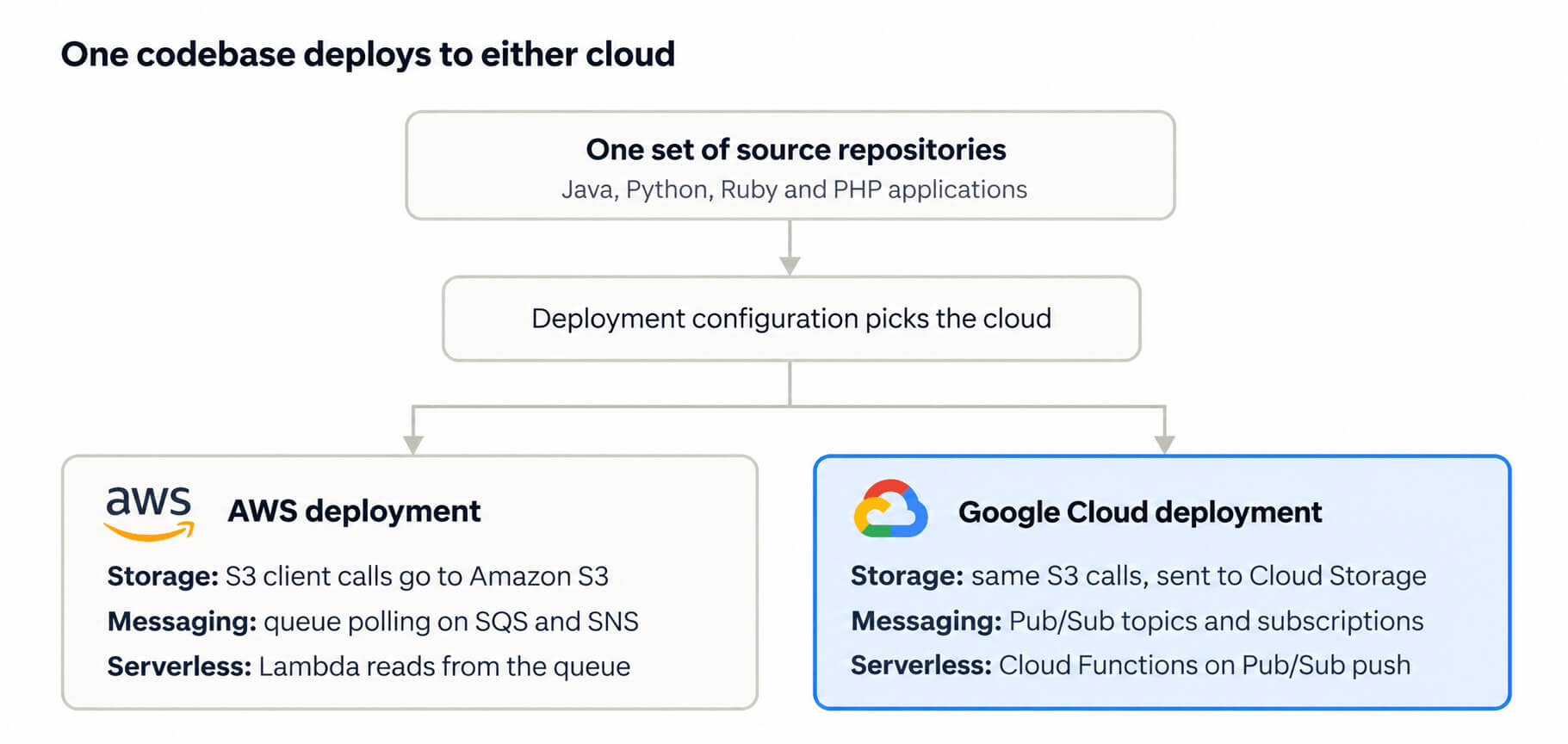Click 'Deployment configuration picks the cloud' box
Viewport: 1568px width, 744px height.
click(791, 319)
